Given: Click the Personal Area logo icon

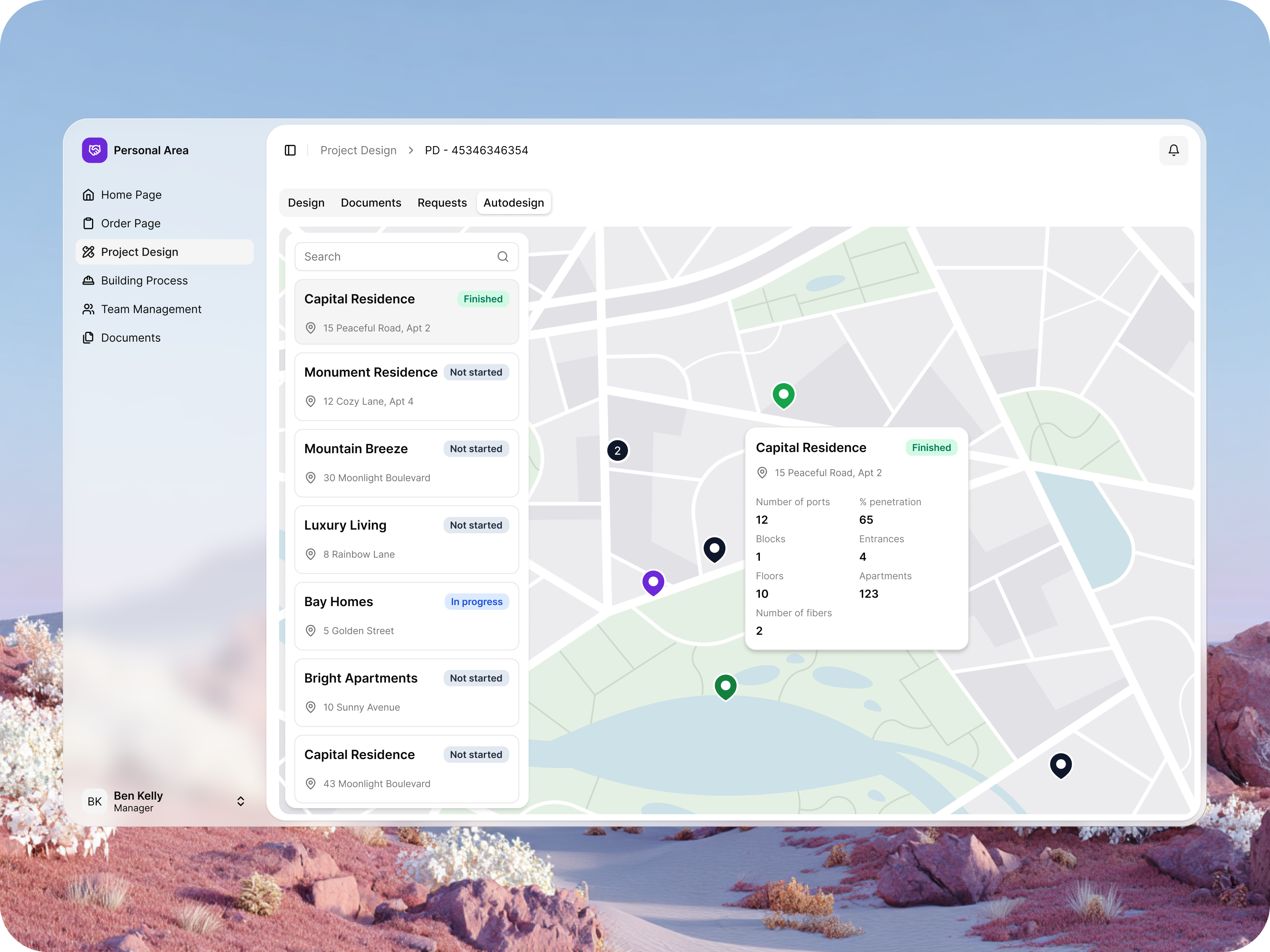Looking at the screenshot, I should (x=95, y=150).
